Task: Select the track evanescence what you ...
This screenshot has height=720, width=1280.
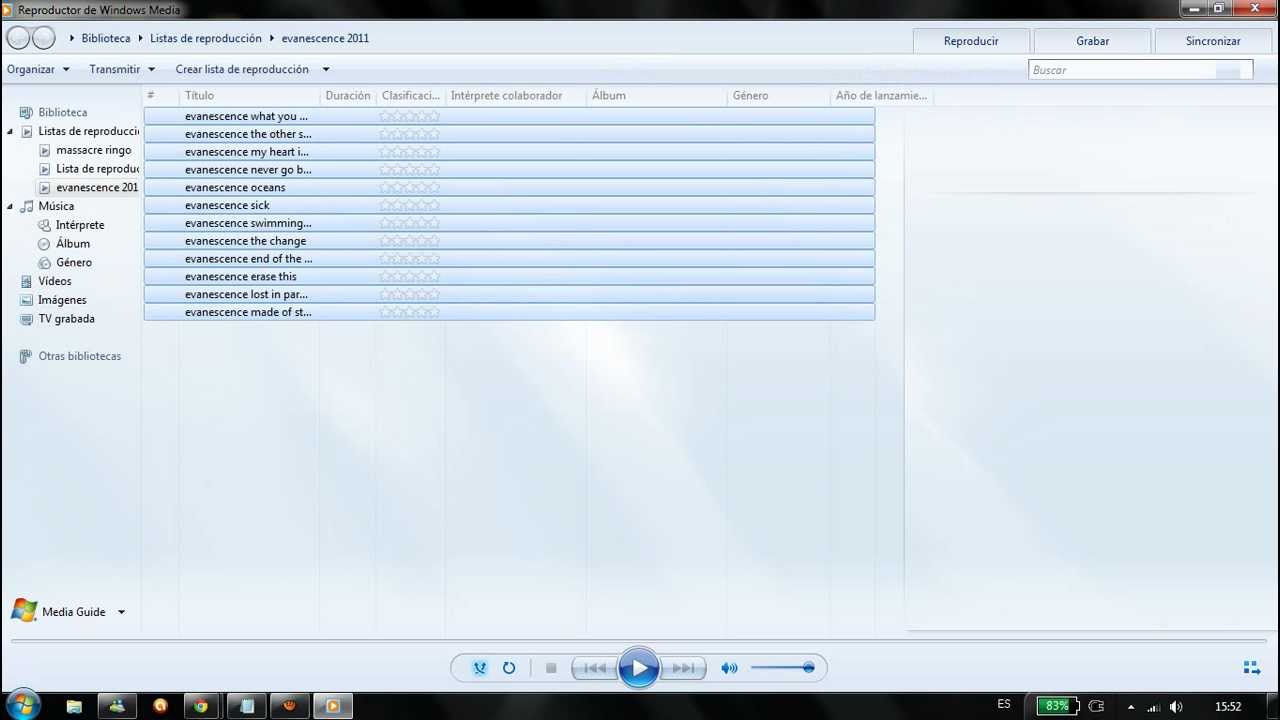Action: (509, 116)
